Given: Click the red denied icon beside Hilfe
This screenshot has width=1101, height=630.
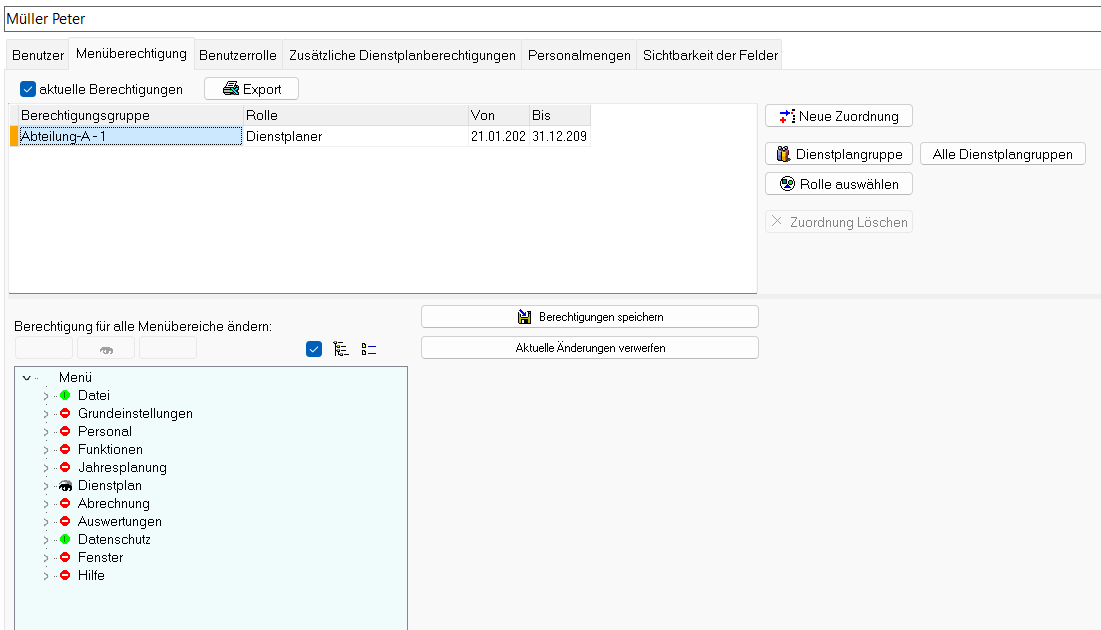Looking at the screenshot, I should pos(65,576).
